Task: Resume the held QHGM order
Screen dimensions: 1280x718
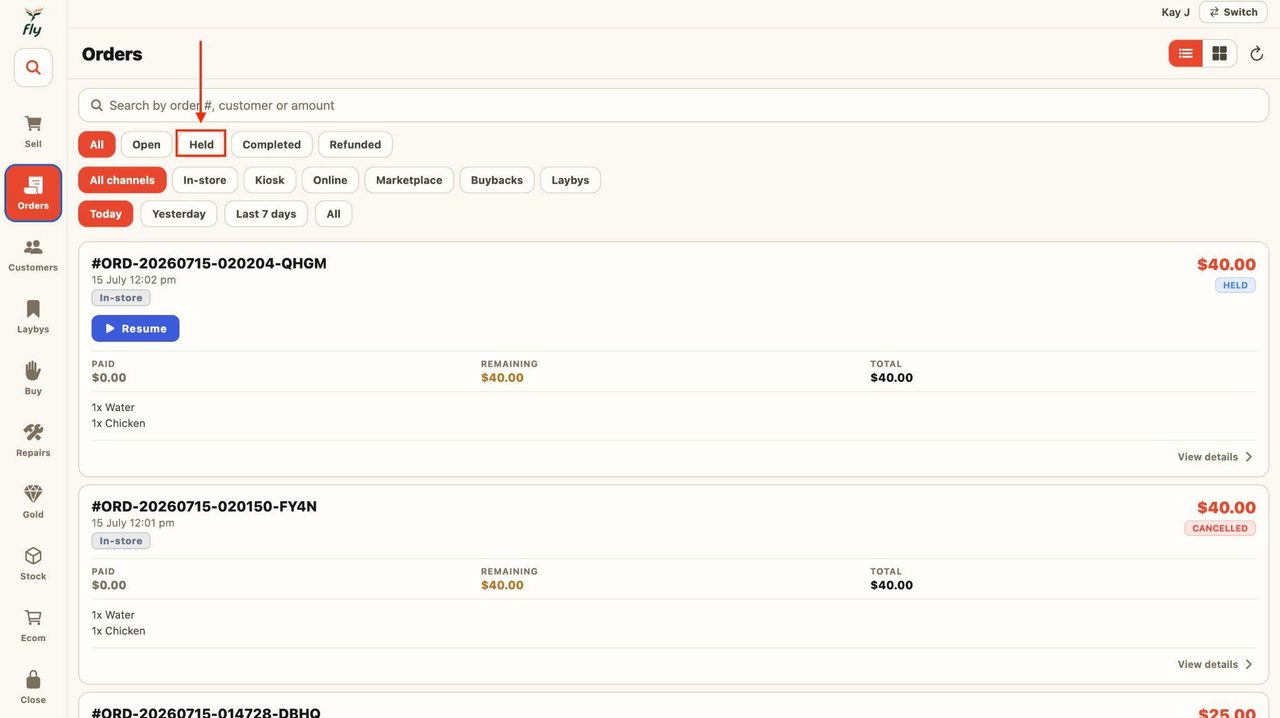Action: 135,328
